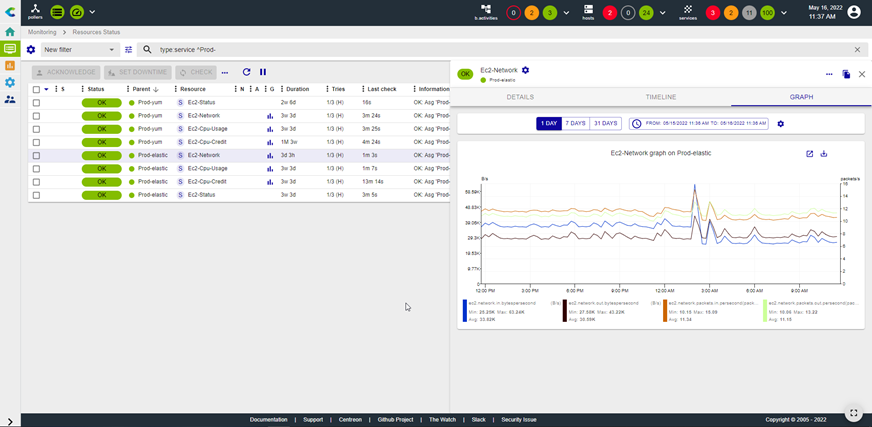Open the Home icon in the left sidebar
Viewport: 872px width, 427px height.
(x=10, y=32)
